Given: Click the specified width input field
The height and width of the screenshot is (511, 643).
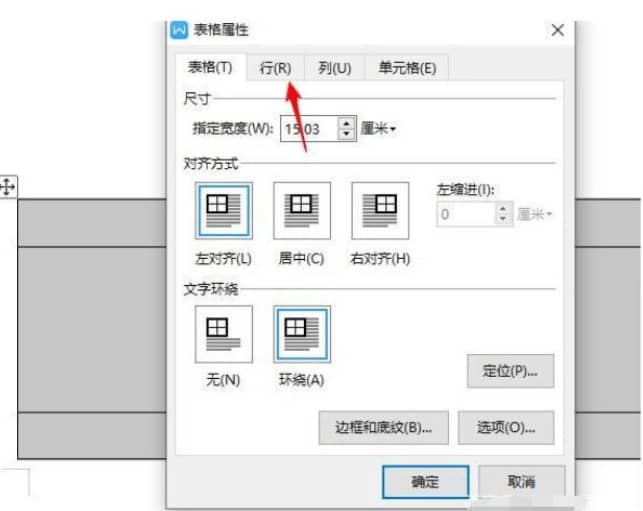Looking at the screenshot, I should (310, 129).
